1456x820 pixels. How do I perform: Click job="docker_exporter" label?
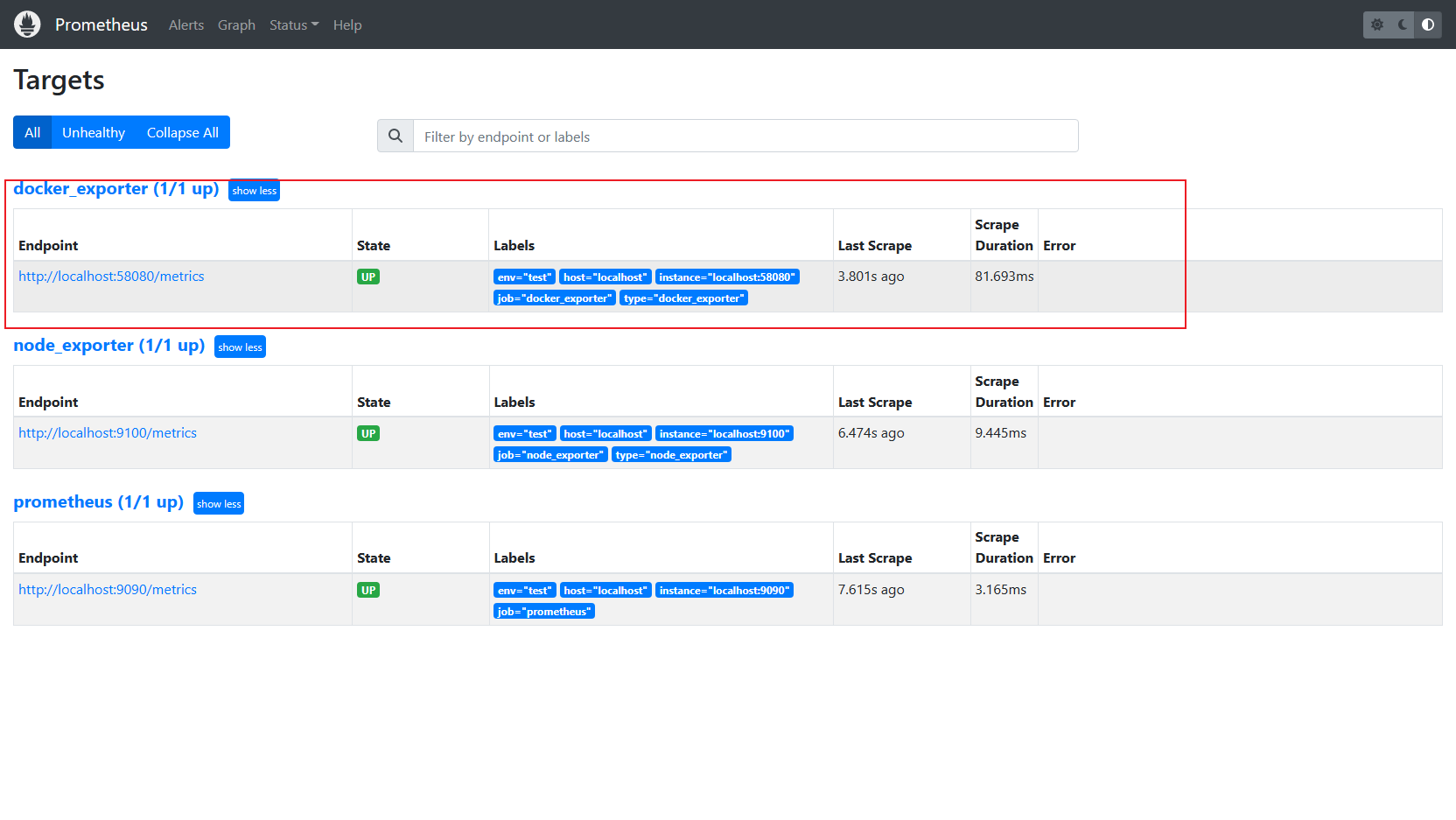[x=555, y=298]
